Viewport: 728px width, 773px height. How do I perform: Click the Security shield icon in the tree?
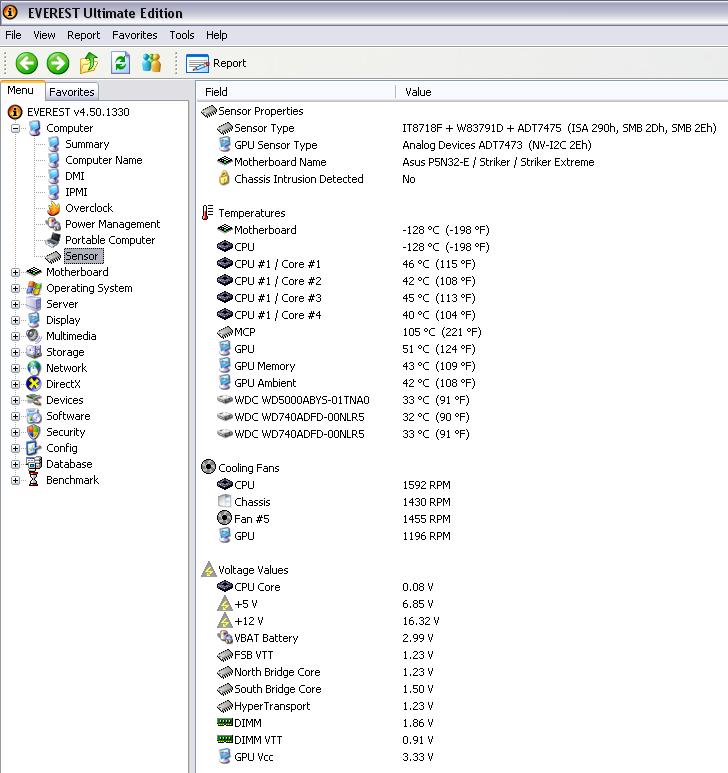click(x=34, y=432)
